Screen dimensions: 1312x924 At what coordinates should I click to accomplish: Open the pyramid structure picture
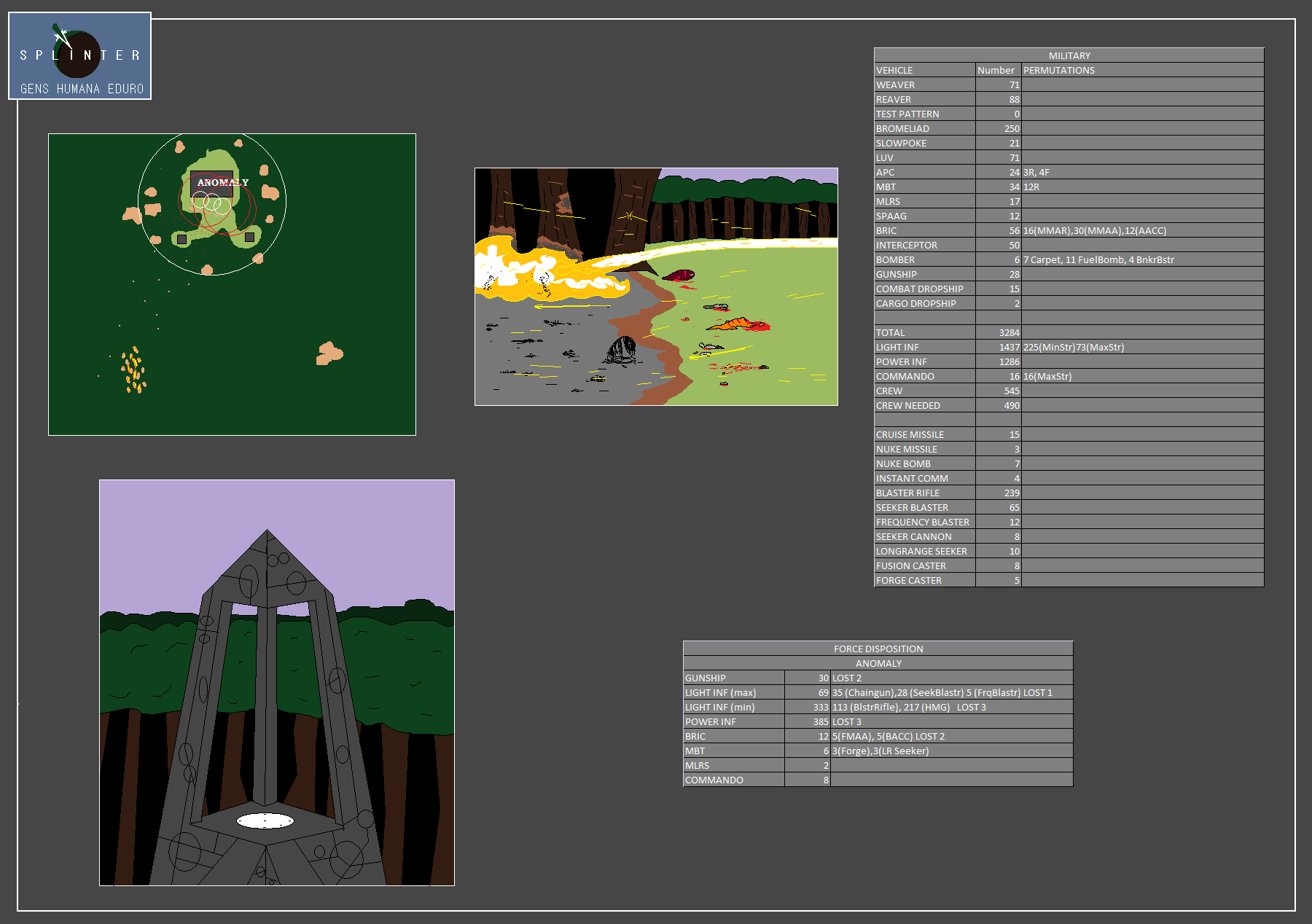click(x=277, y=682)
